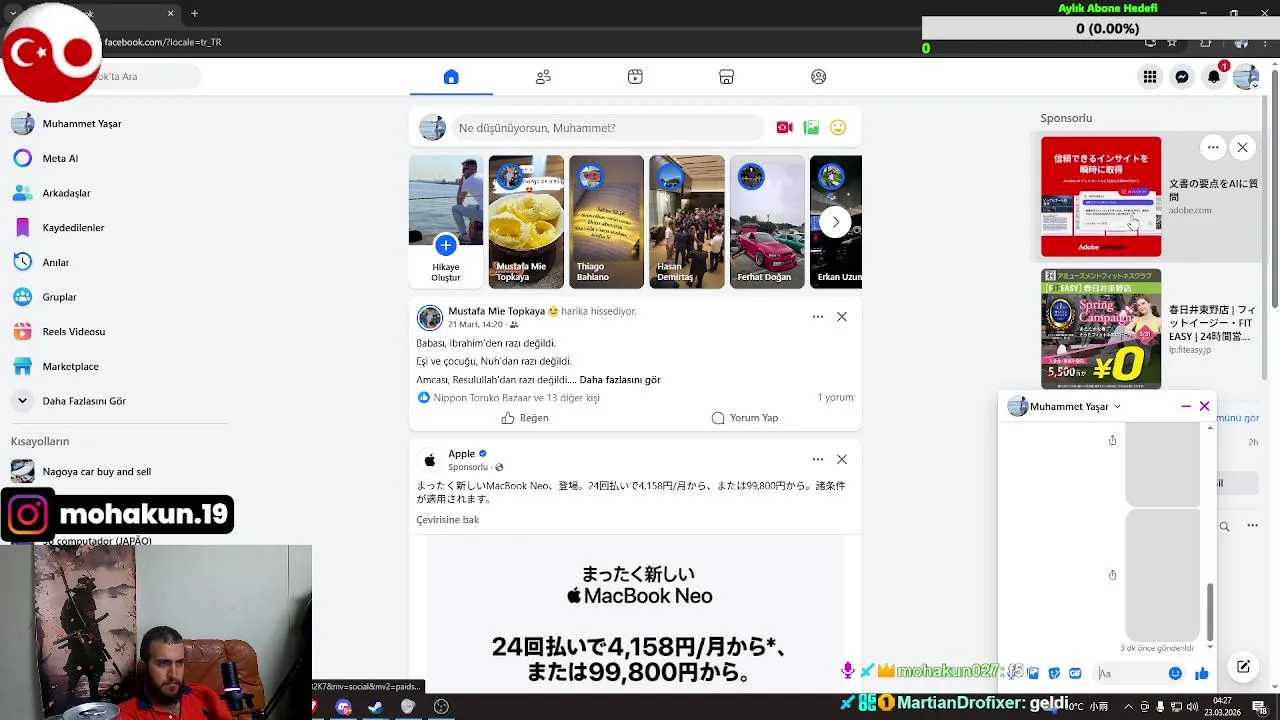
Task: Open the Apple page name link
Action: (x=461, y=454)
